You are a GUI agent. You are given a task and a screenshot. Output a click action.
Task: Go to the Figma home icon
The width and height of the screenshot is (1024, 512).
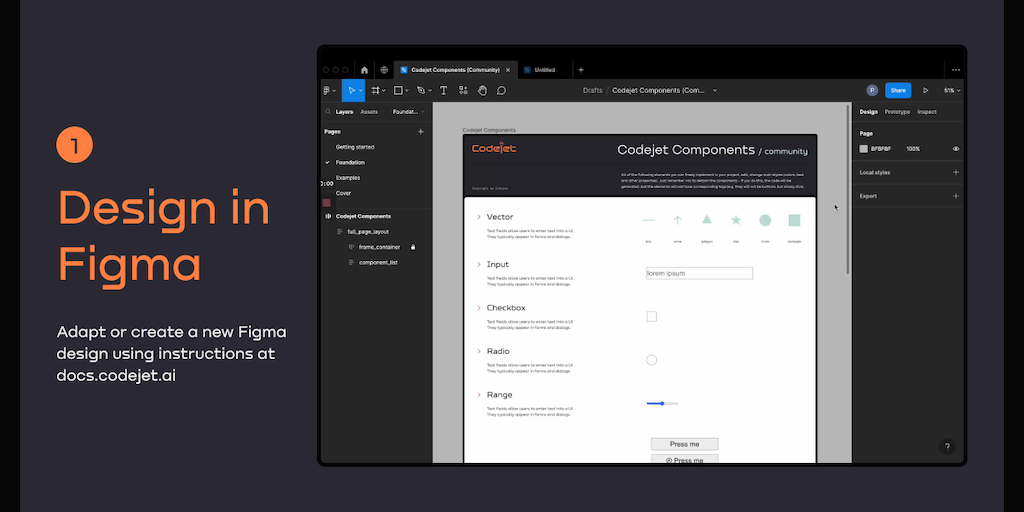[x=364, y=70]
